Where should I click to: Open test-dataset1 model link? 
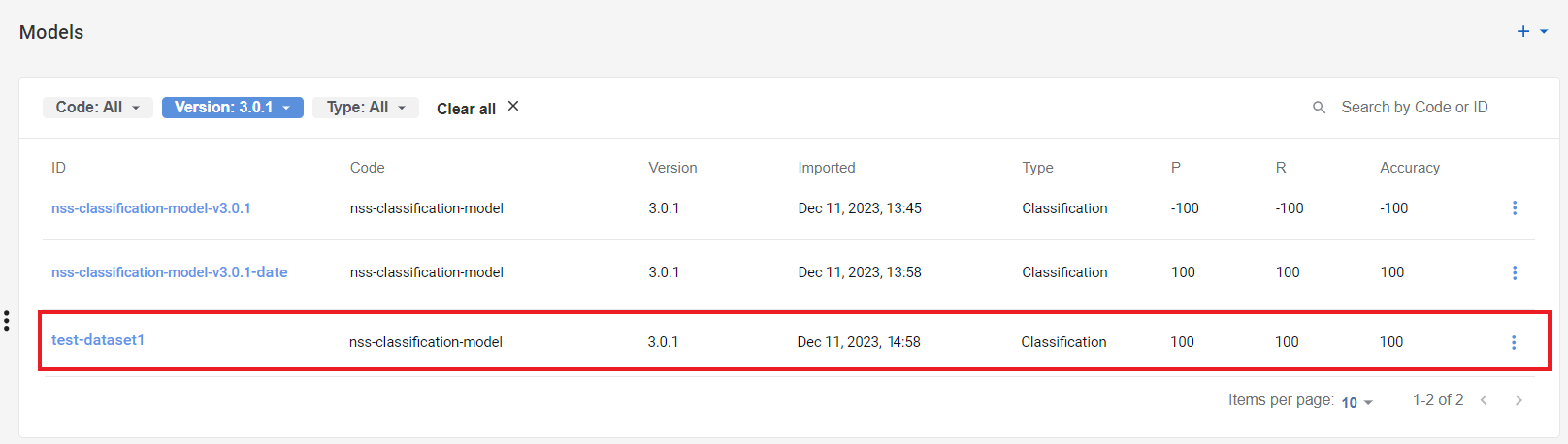coord(98,340)
